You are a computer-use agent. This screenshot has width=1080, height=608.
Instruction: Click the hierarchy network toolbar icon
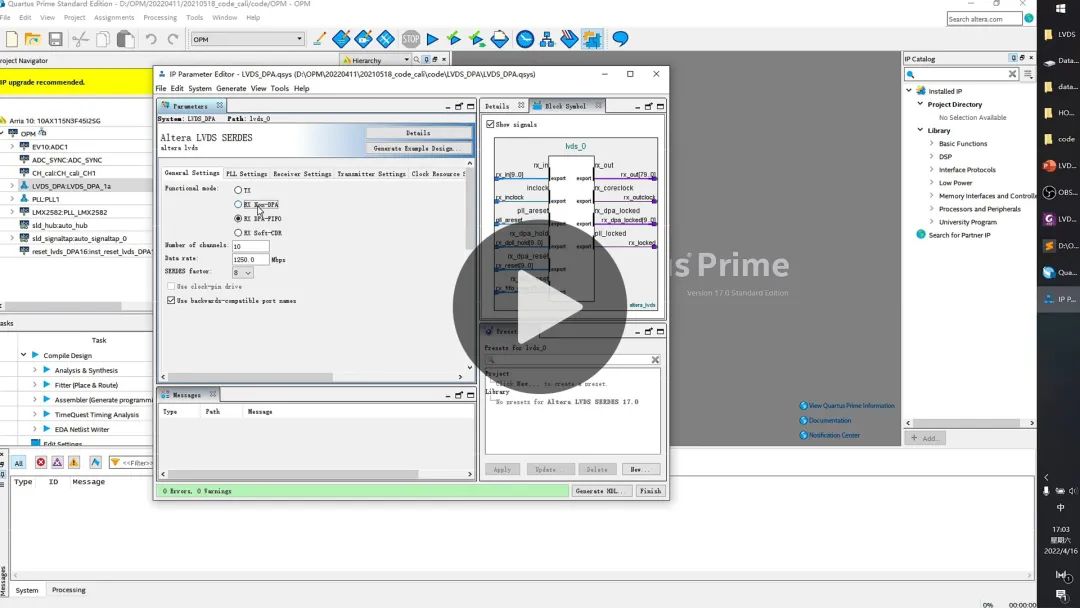tap(547, 39)
